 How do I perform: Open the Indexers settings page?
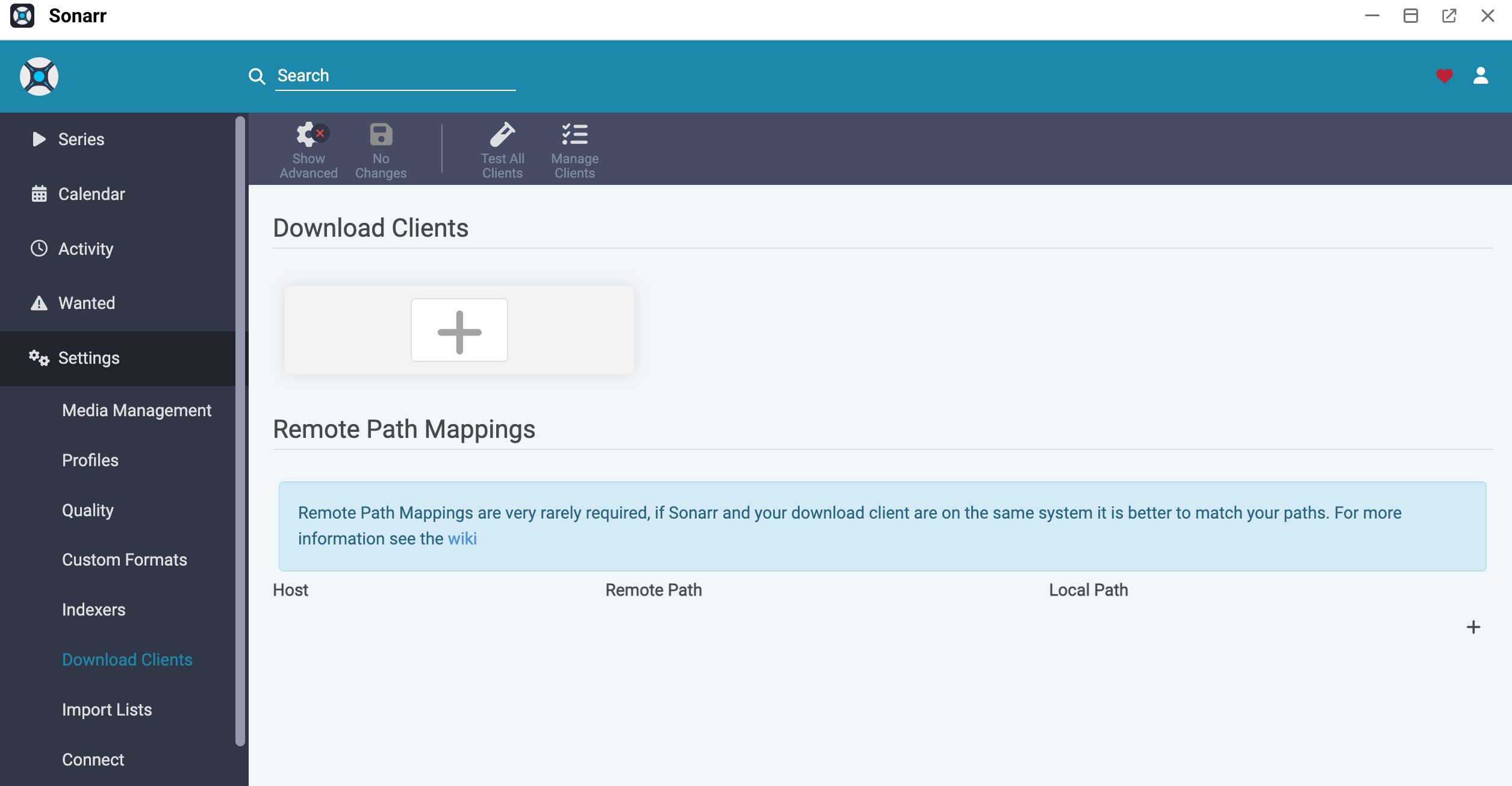pos(93,610)
